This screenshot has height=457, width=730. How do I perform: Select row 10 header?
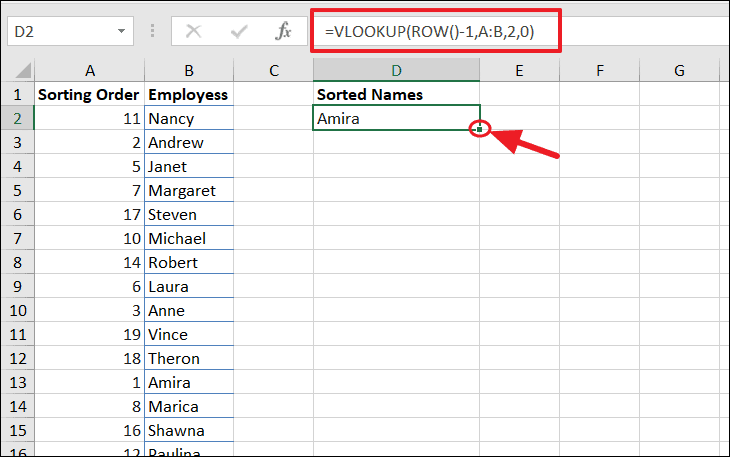17,310
